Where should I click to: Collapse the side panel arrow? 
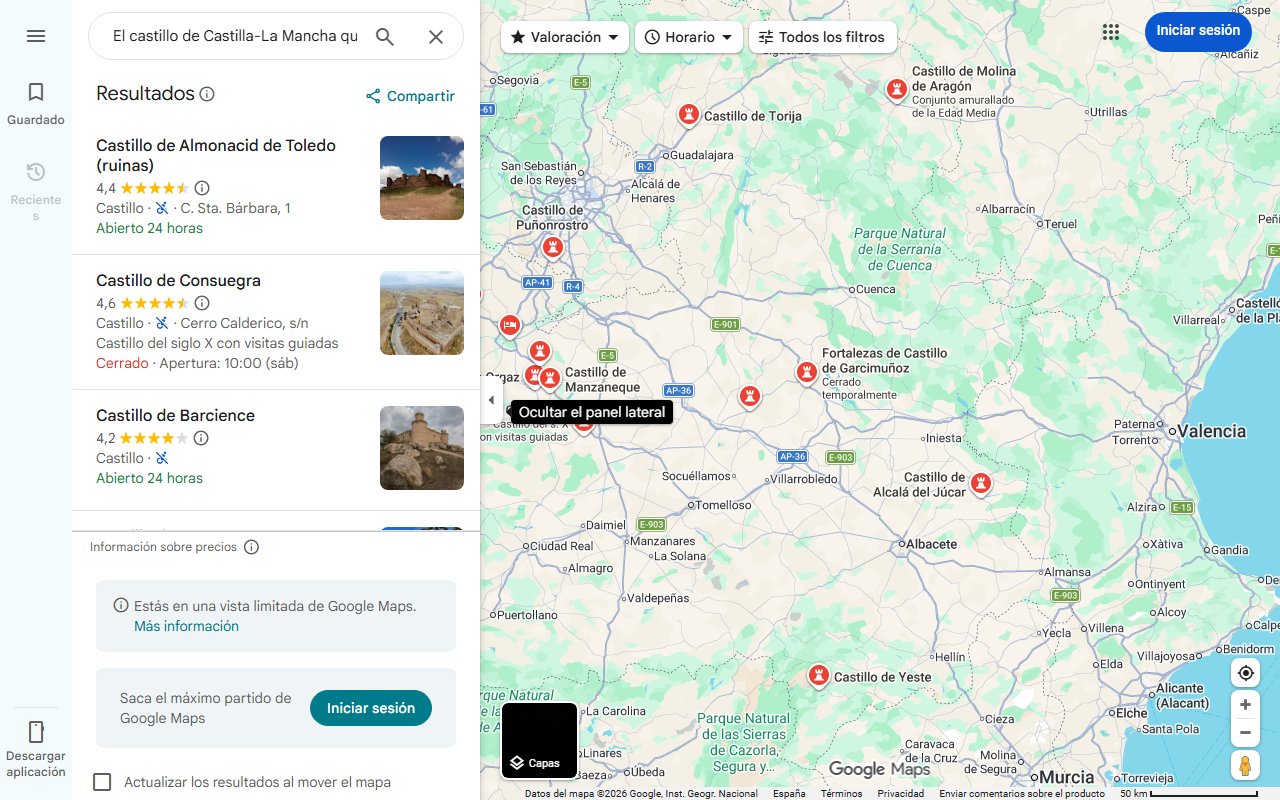[490, 400]
